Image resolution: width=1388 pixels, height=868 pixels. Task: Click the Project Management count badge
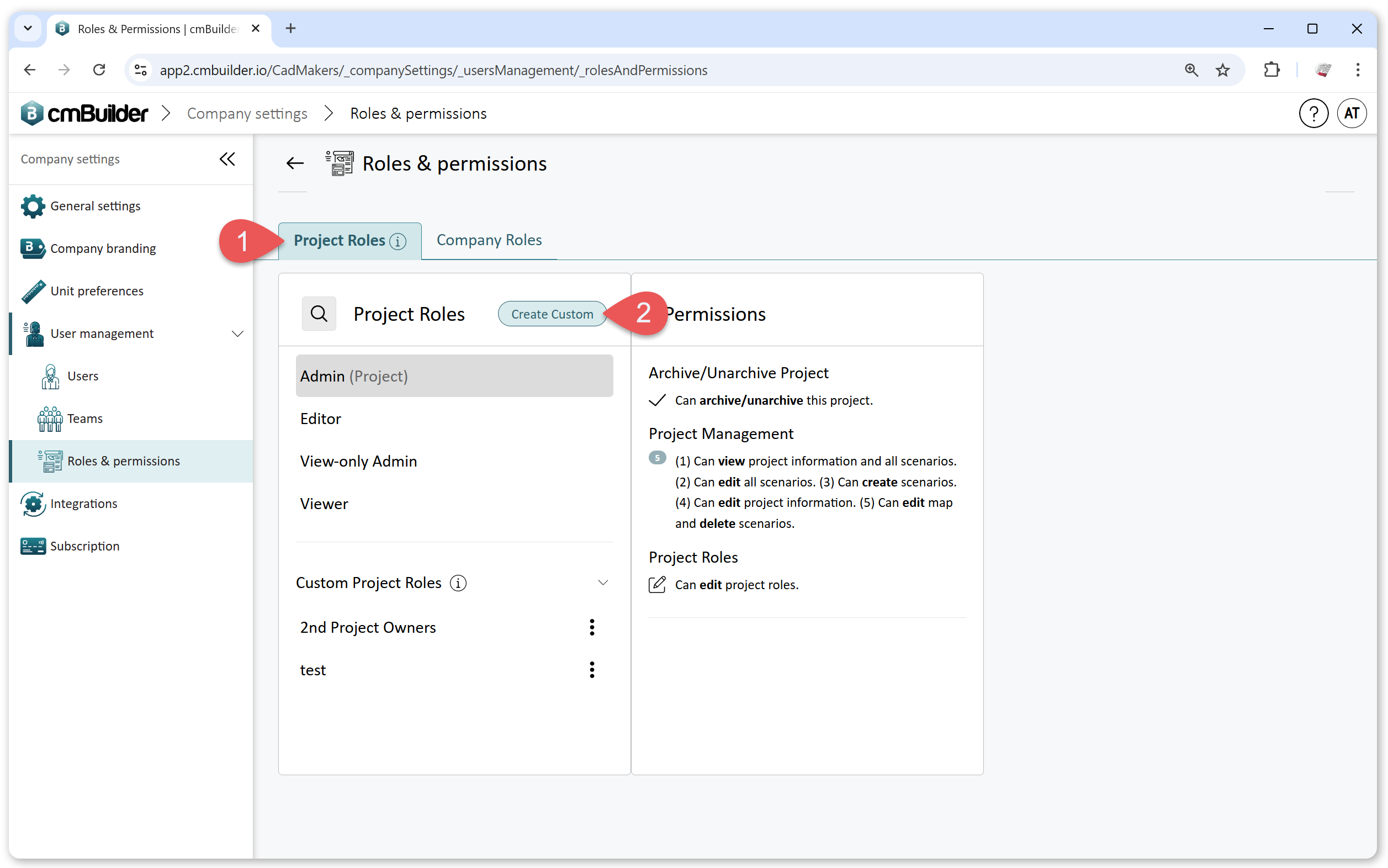657,458
